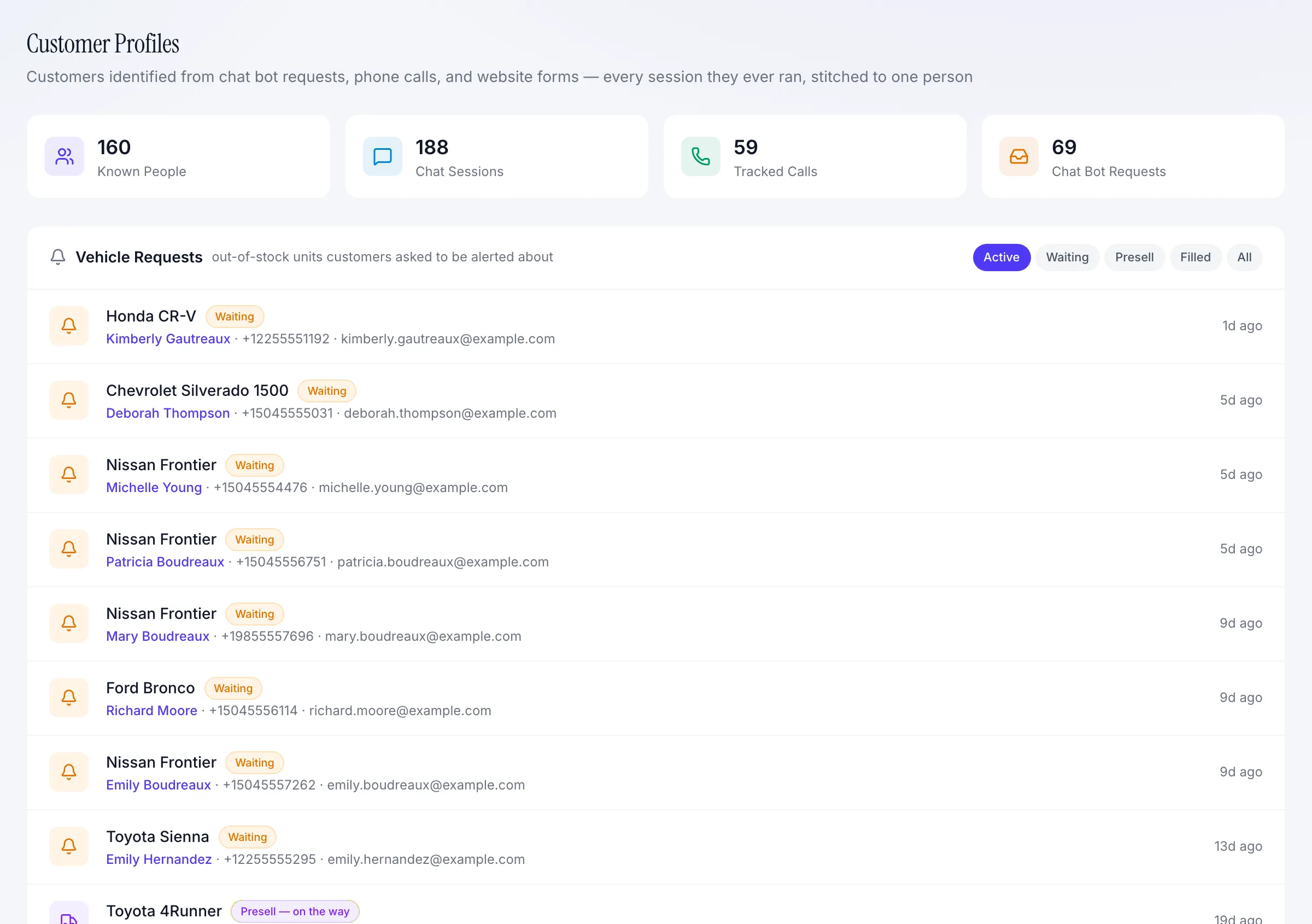1312x924 pixels.
Task: Click the bell icon beside Vehicle Requests heading
Action: pyautogui.click(x=58, y=257)
